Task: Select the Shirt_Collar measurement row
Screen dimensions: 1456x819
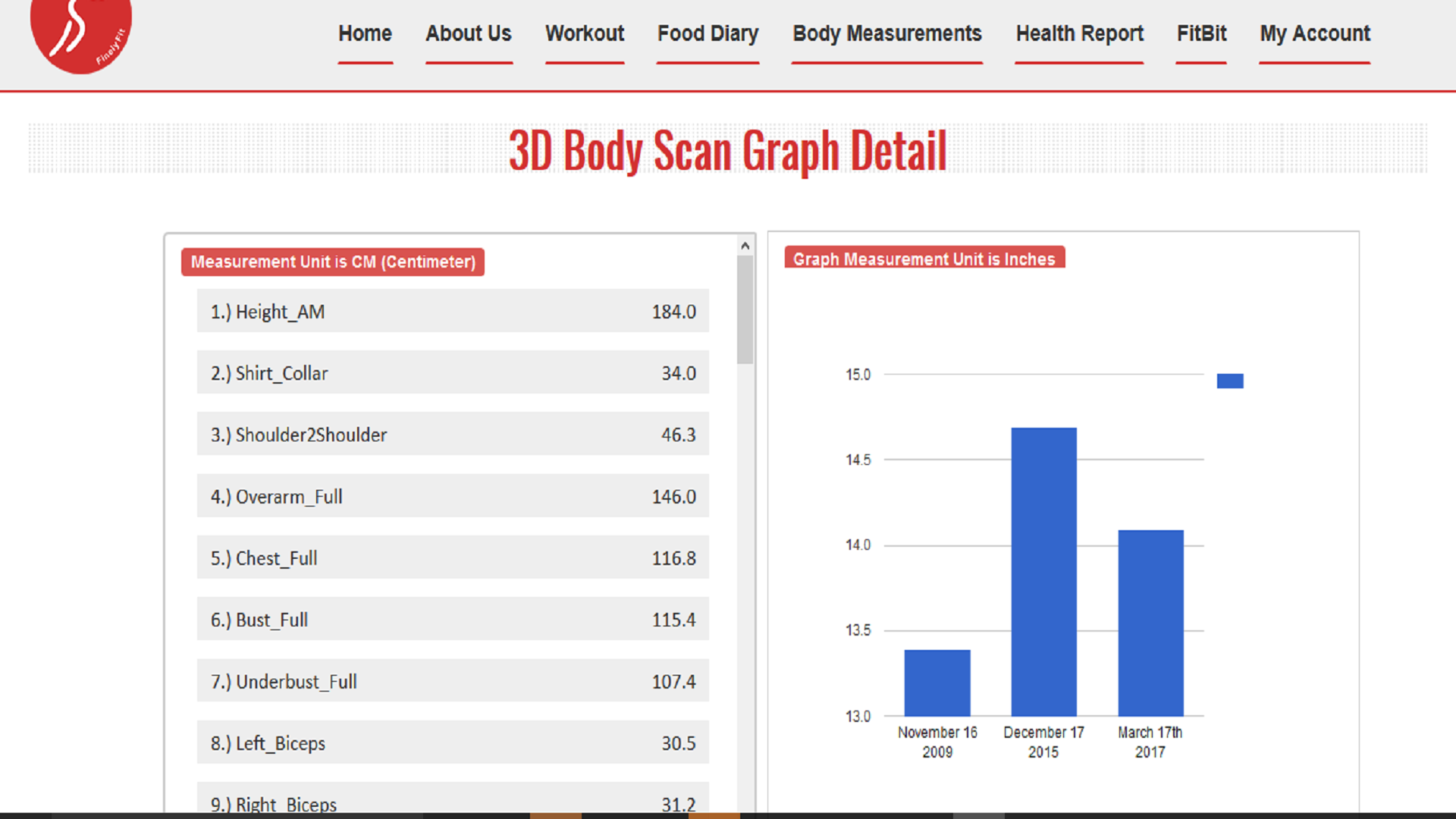Action: click(x=453, y=372)
